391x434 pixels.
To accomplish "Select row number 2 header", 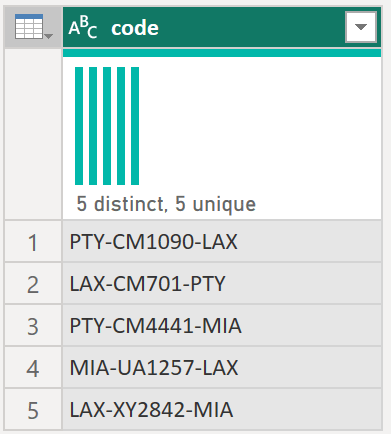I will click(33, 283).
